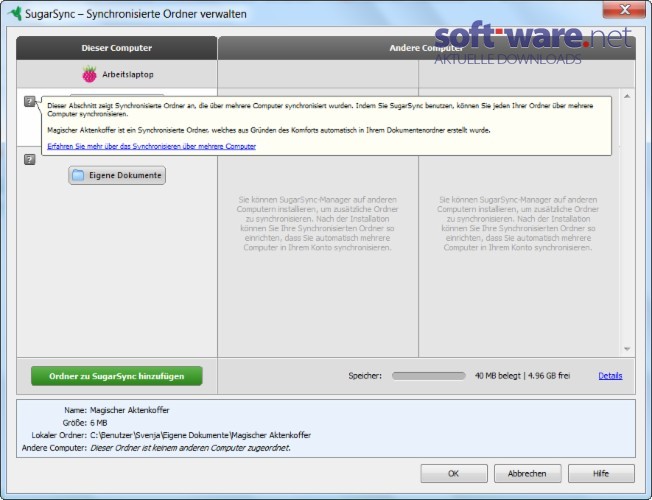Open the Details storage link
The height and width of the screenshot is (500, 652).
click(x=610, y=376)
